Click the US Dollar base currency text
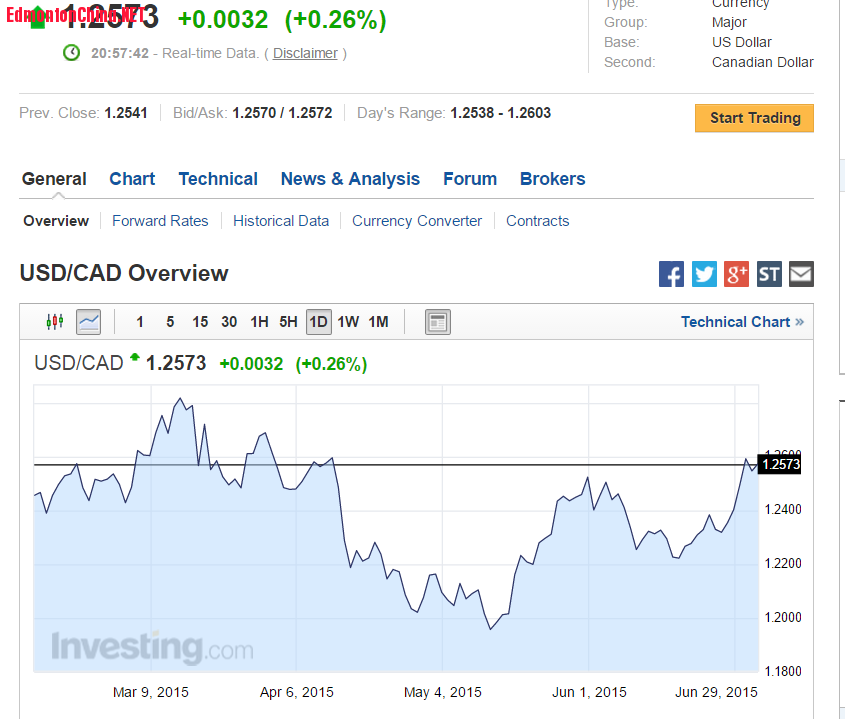The width and height of the screenshot is (845, 719). pyautogui.click(x=742, y=42)
